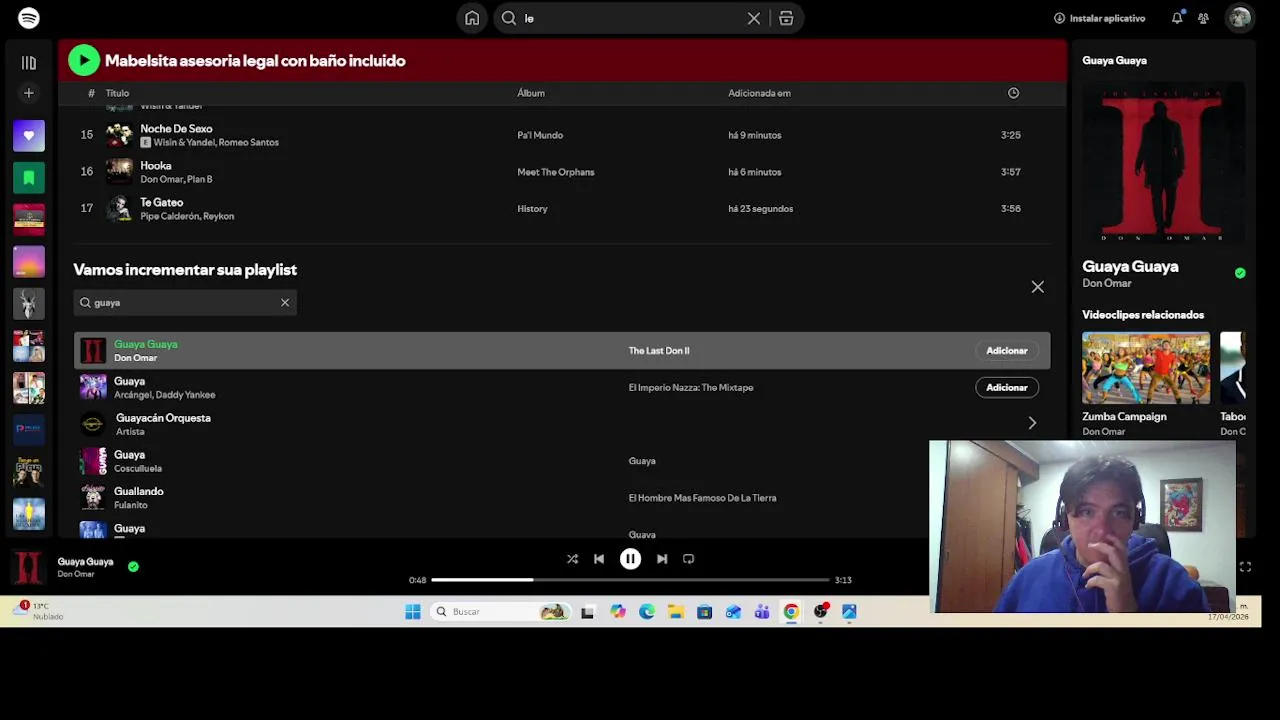Click the Instalar aplicativo button
The height and width of the screenshot is (720, 1280).
tap(1099, 18)
